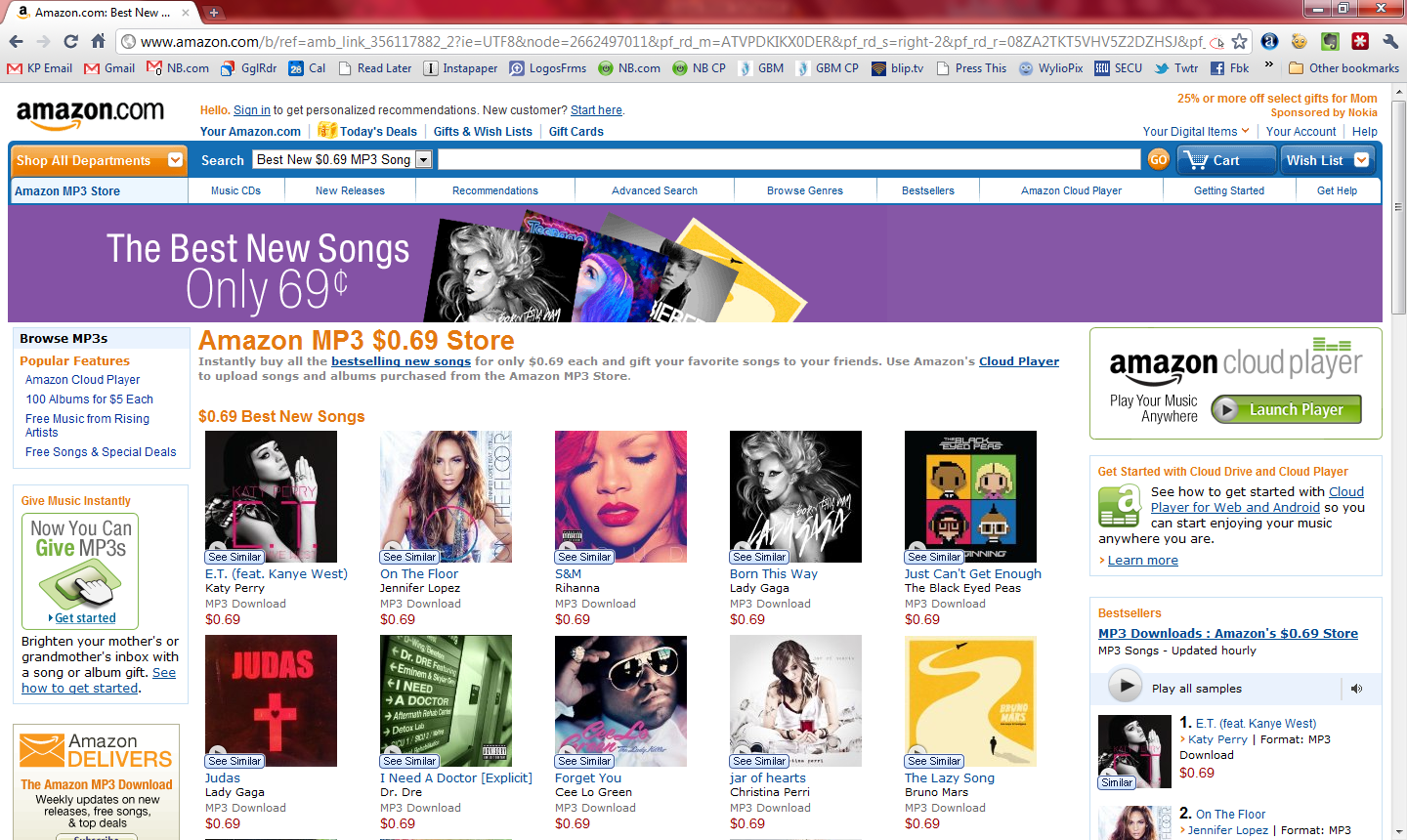The height and width of the screenshot is (840, 1407).
Task: See Similar for The Lazy Song
Action: (934, 761)
